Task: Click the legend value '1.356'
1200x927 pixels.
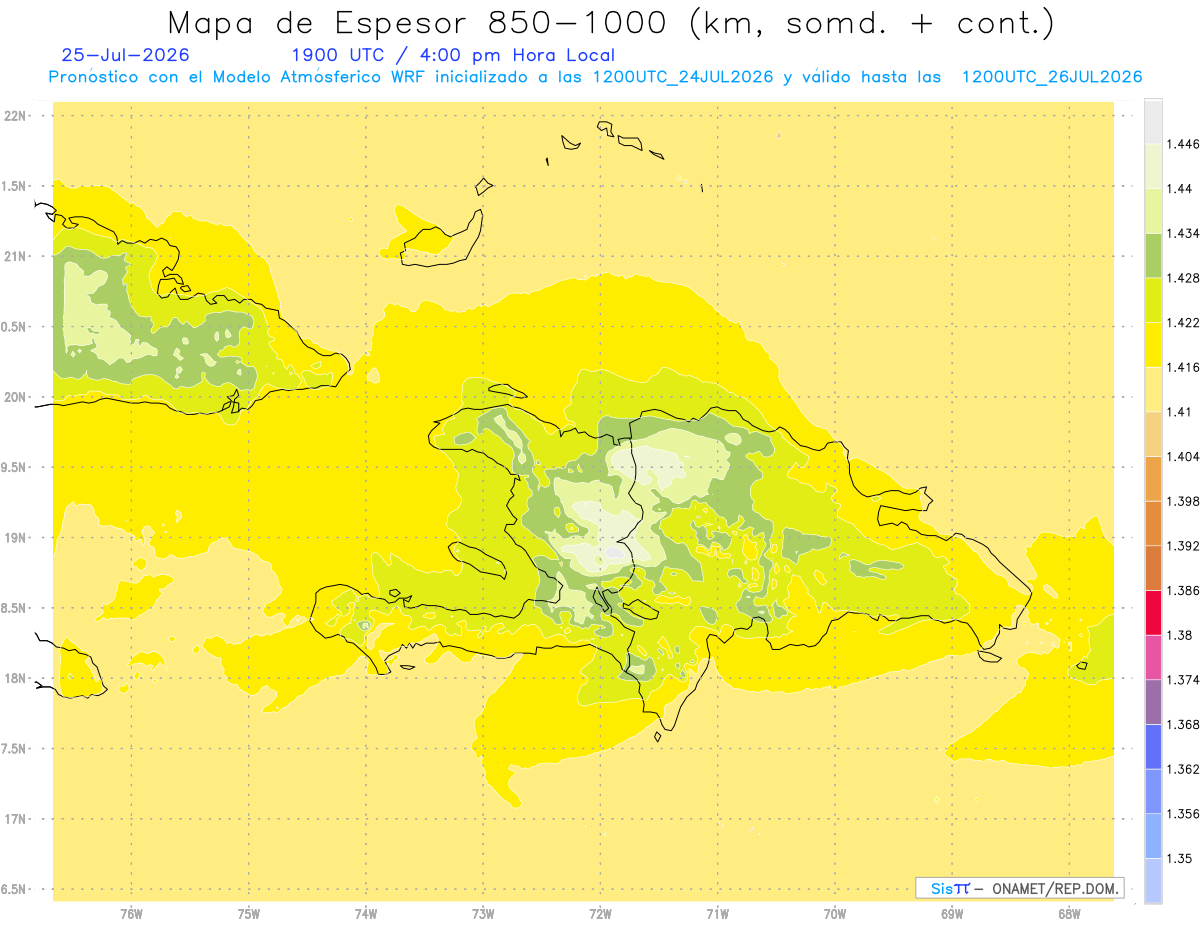Action: coord(1185,814)
